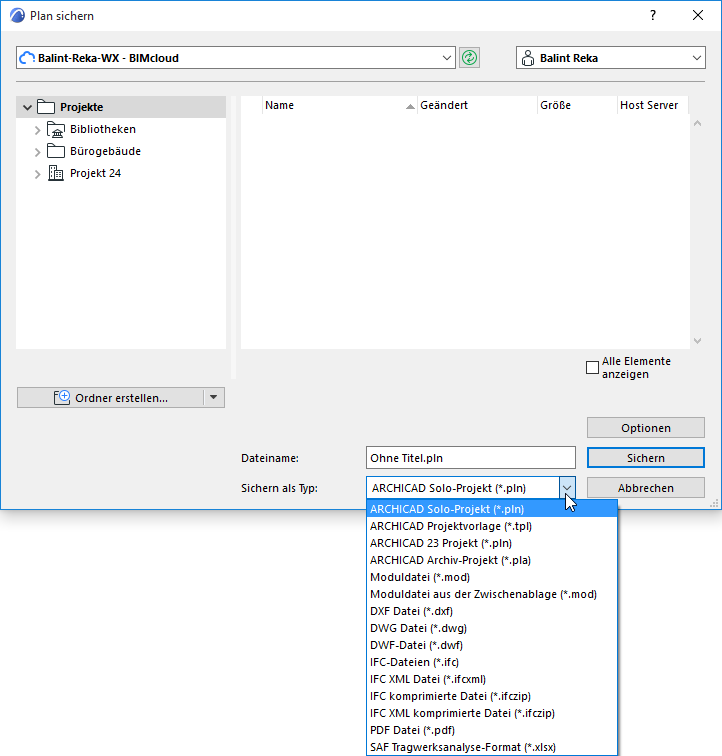Click the Bürogebäude folder icon

pyautogui.click(x=56, y=151)
